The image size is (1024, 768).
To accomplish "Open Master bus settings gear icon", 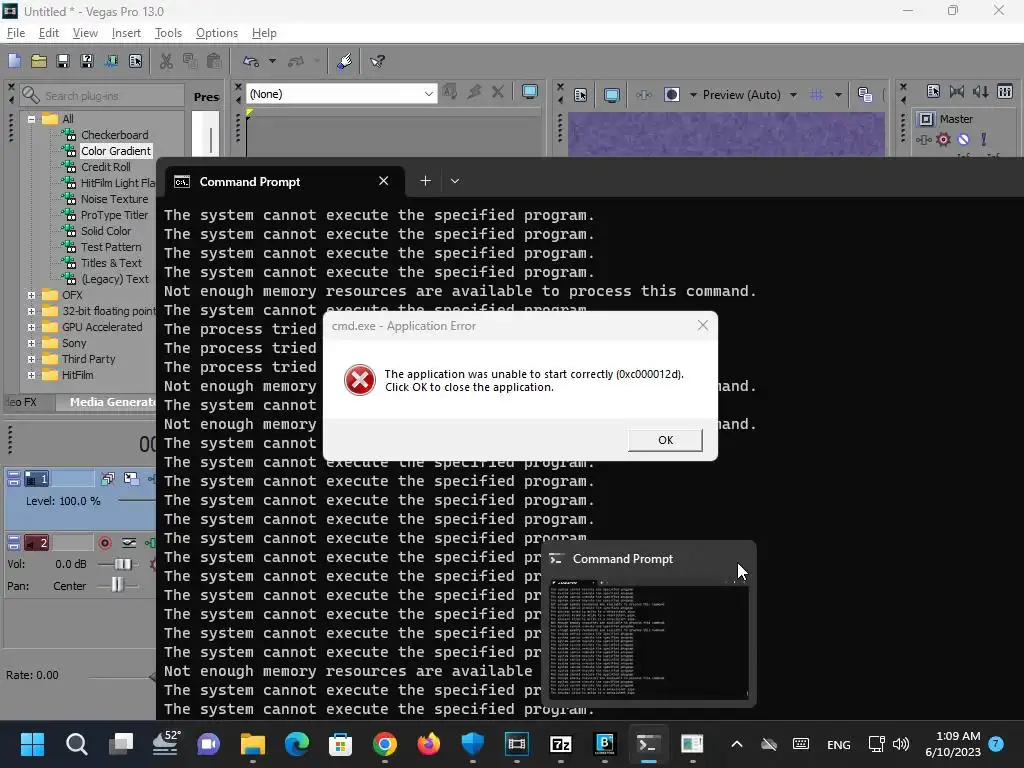I will point(943,139).
